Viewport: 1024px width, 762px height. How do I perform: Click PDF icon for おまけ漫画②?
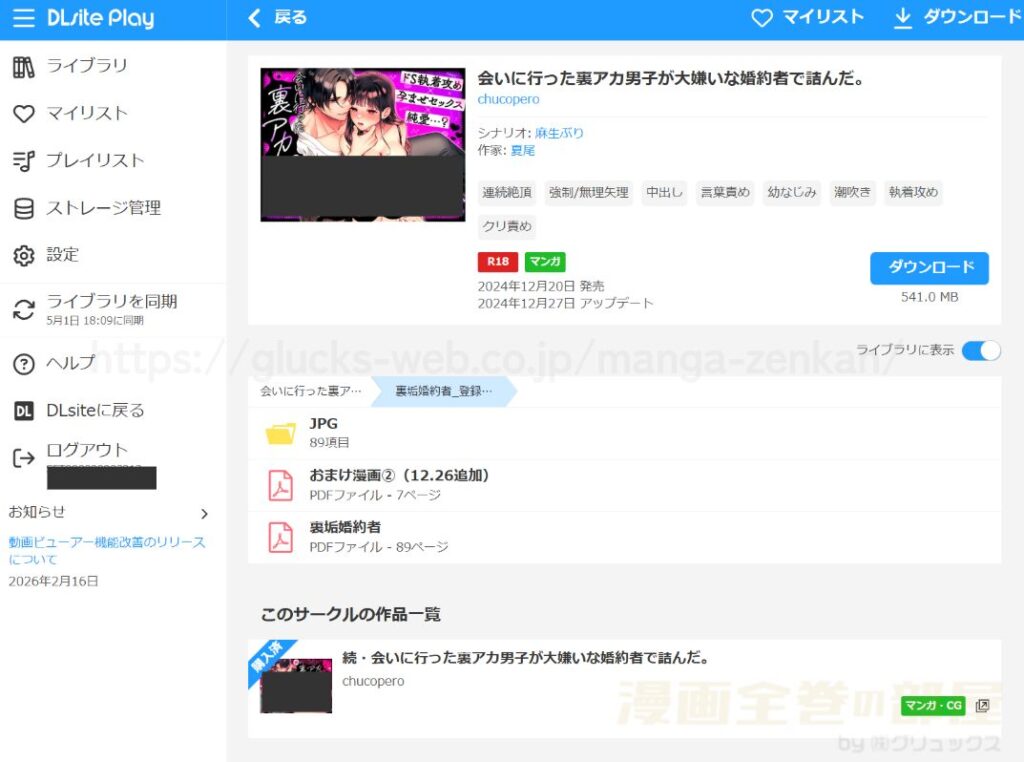281,485
